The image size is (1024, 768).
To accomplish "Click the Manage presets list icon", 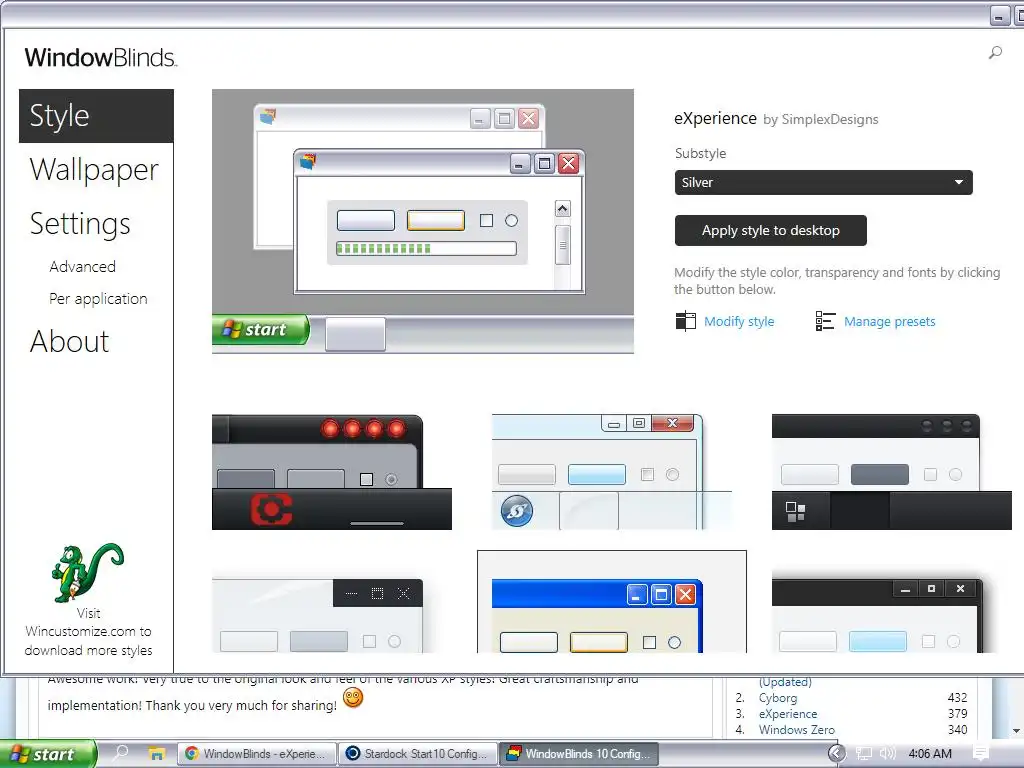I will 825,321.
